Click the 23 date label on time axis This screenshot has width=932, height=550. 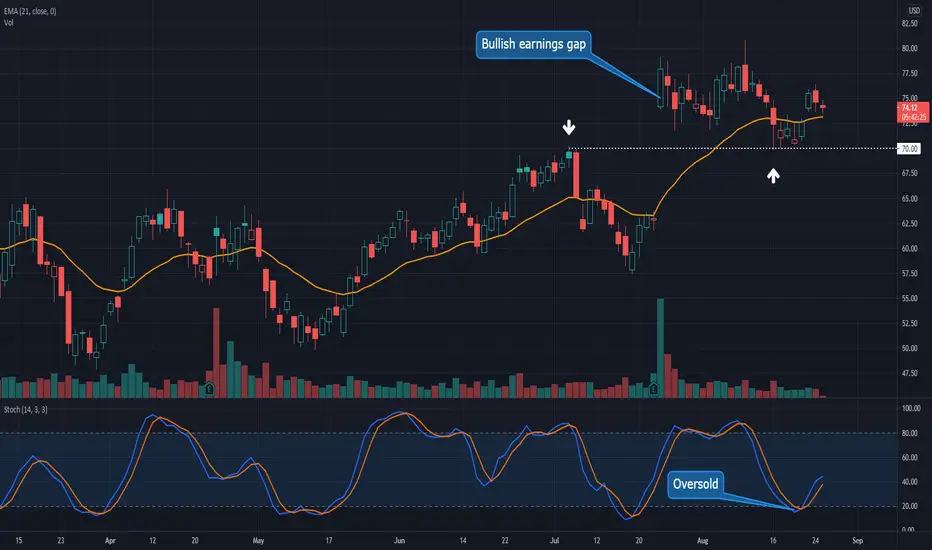click(61, 540)
